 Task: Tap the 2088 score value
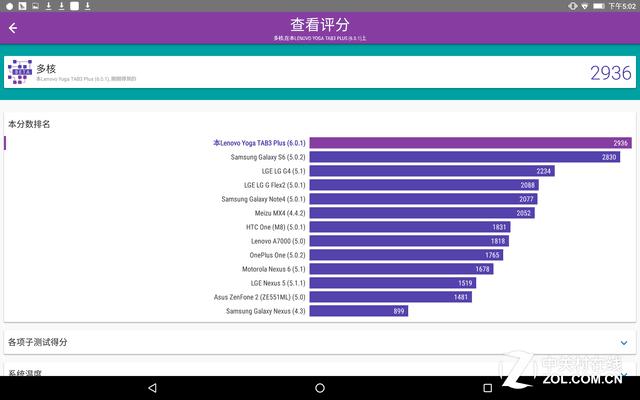tap(527, 185)
